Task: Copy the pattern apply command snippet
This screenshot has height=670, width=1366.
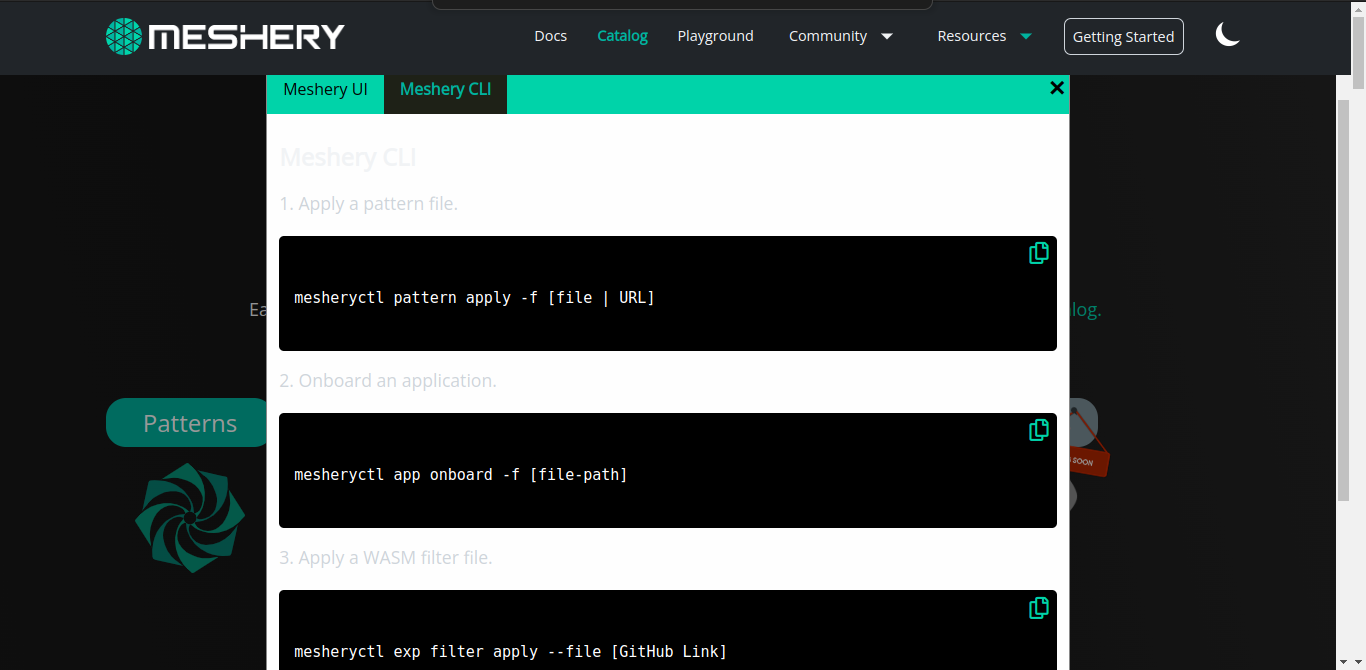Action: pyautogui.click(x=1038, y=253)
